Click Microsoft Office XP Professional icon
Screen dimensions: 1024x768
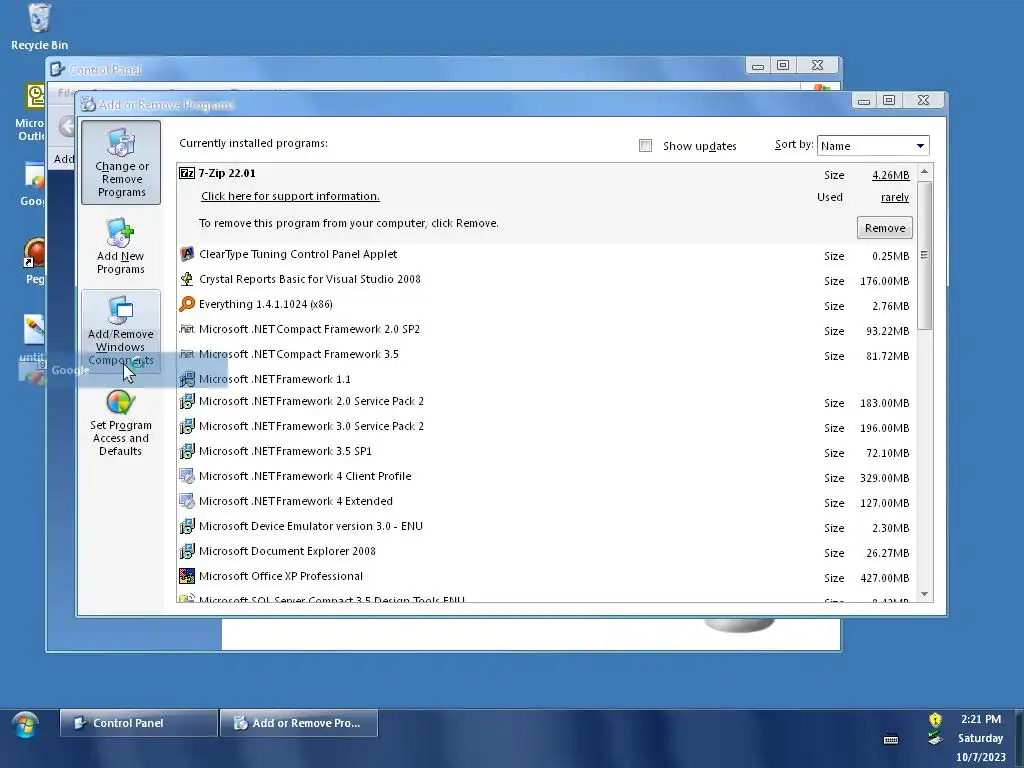[187, 576]
